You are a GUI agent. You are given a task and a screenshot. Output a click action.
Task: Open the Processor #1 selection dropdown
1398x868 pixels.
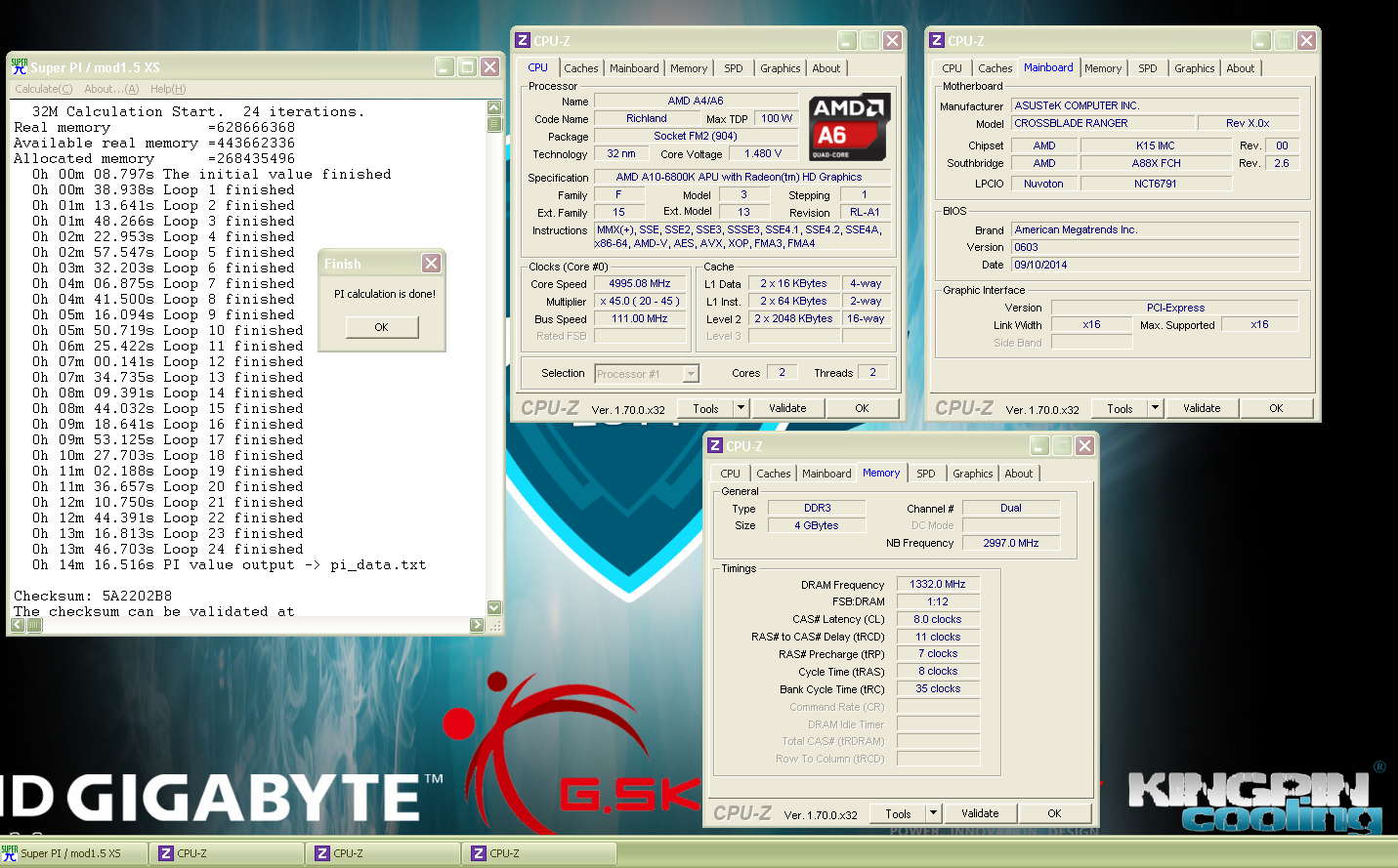coord(691,374)
